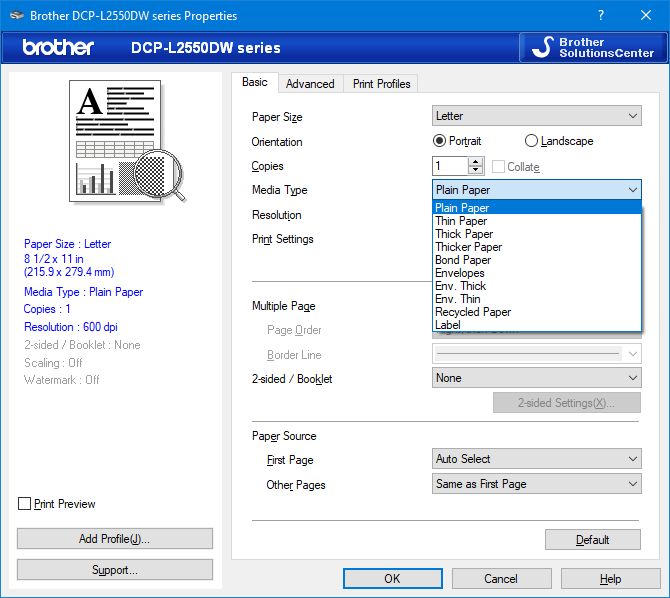670x598 pixels.
Task: Close the Properties dialog window
Action: coord(646,15)
